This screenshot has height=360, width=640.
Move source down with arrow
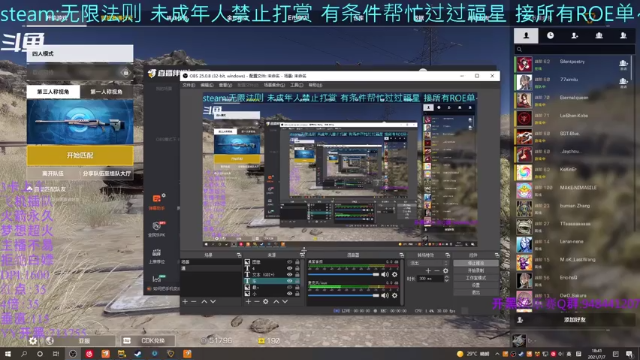[285, 301]
